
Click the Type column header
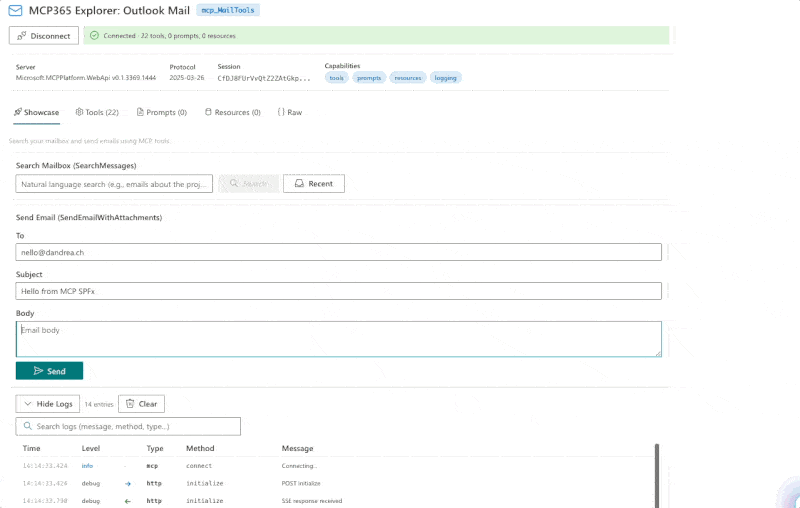coord(155,448)
